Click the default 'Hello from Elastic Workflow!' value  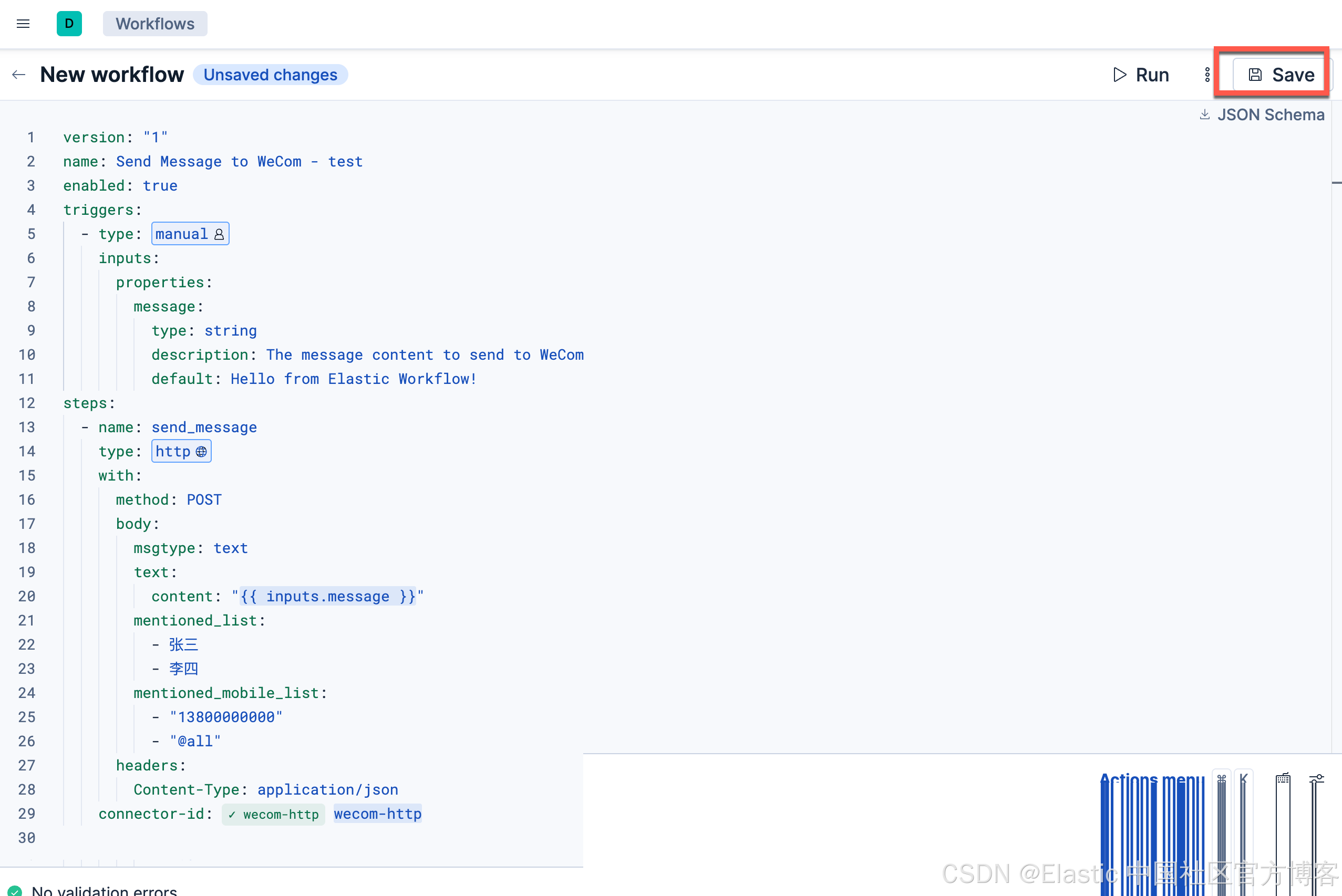tap(354, 379)
